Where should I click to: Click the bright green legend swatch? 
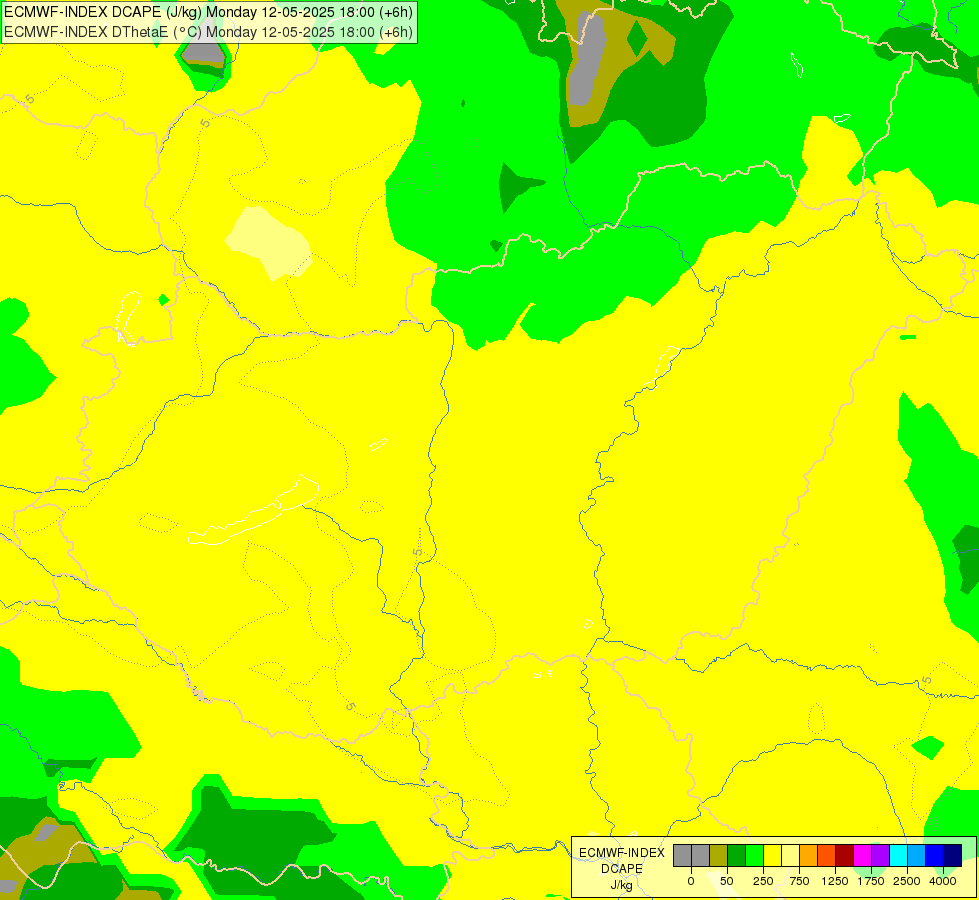pyautogui.click(x=755, y=855)
